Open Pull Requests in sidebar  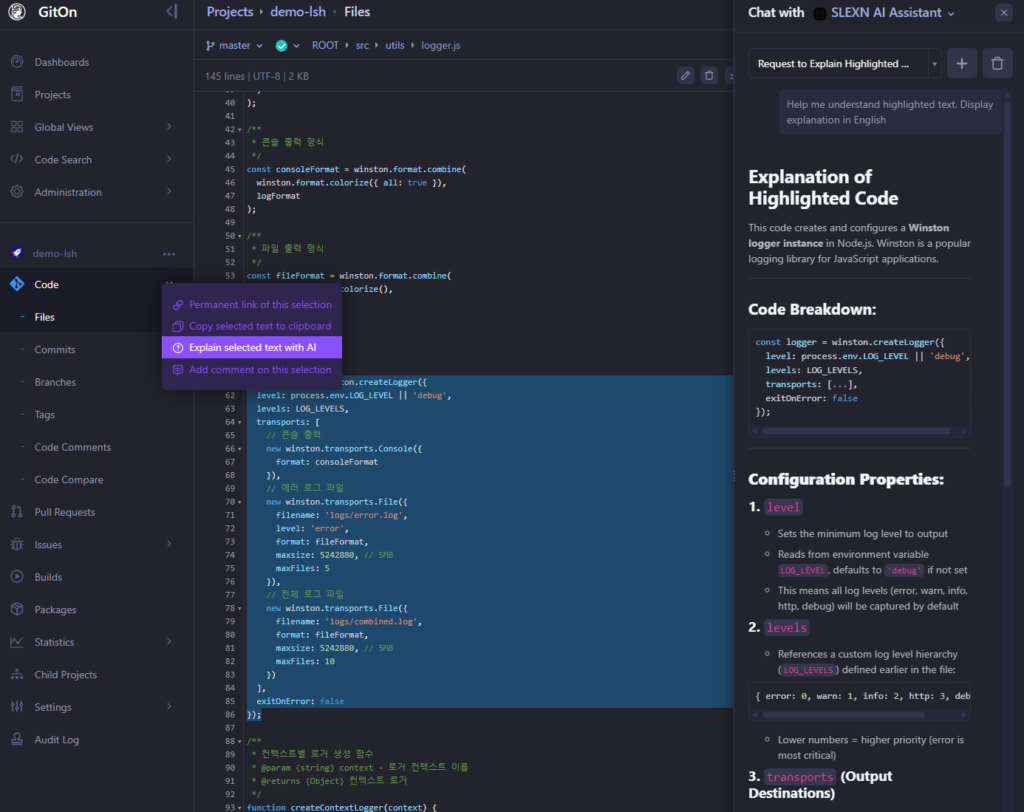pyautogui.click(x=64, y=512)
